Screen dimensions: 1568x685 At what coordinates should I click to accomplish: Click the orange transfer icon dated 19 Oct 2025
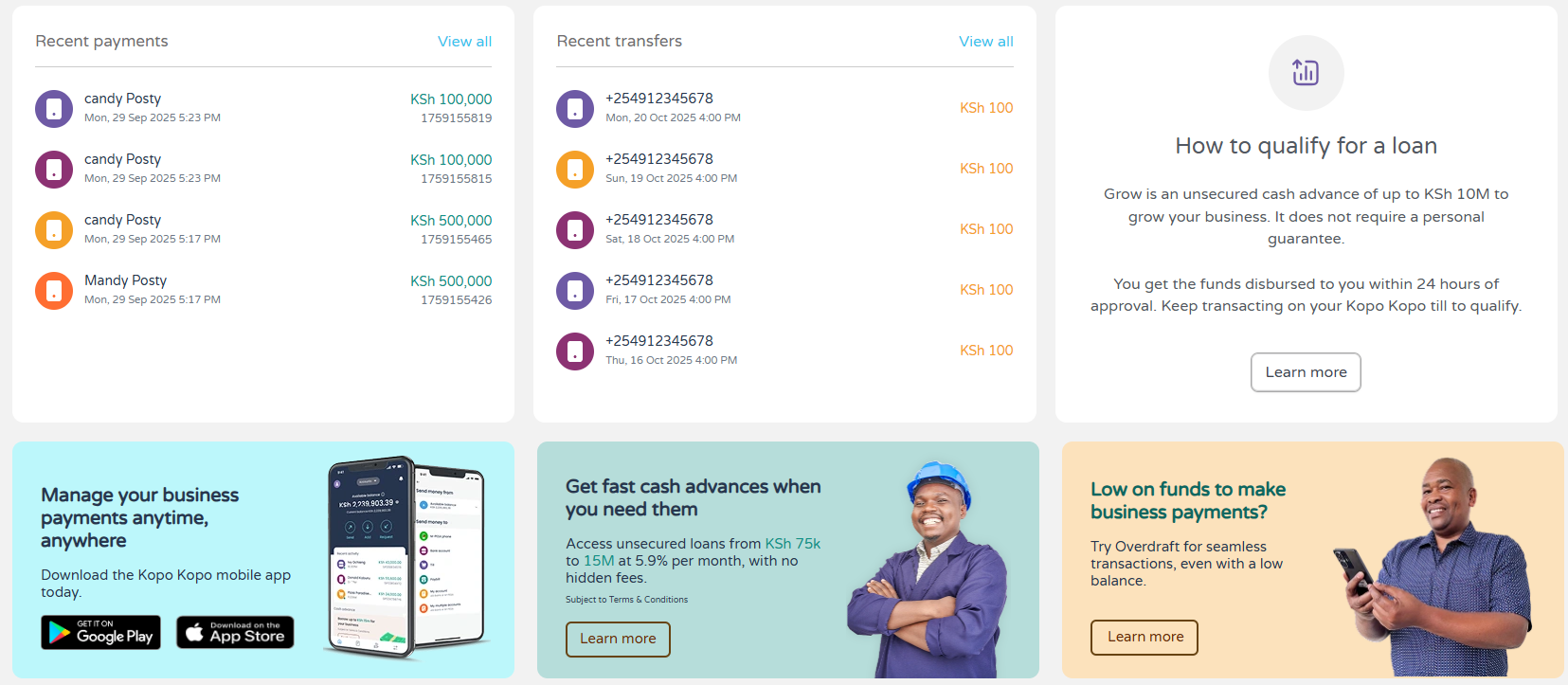[575, 170]
